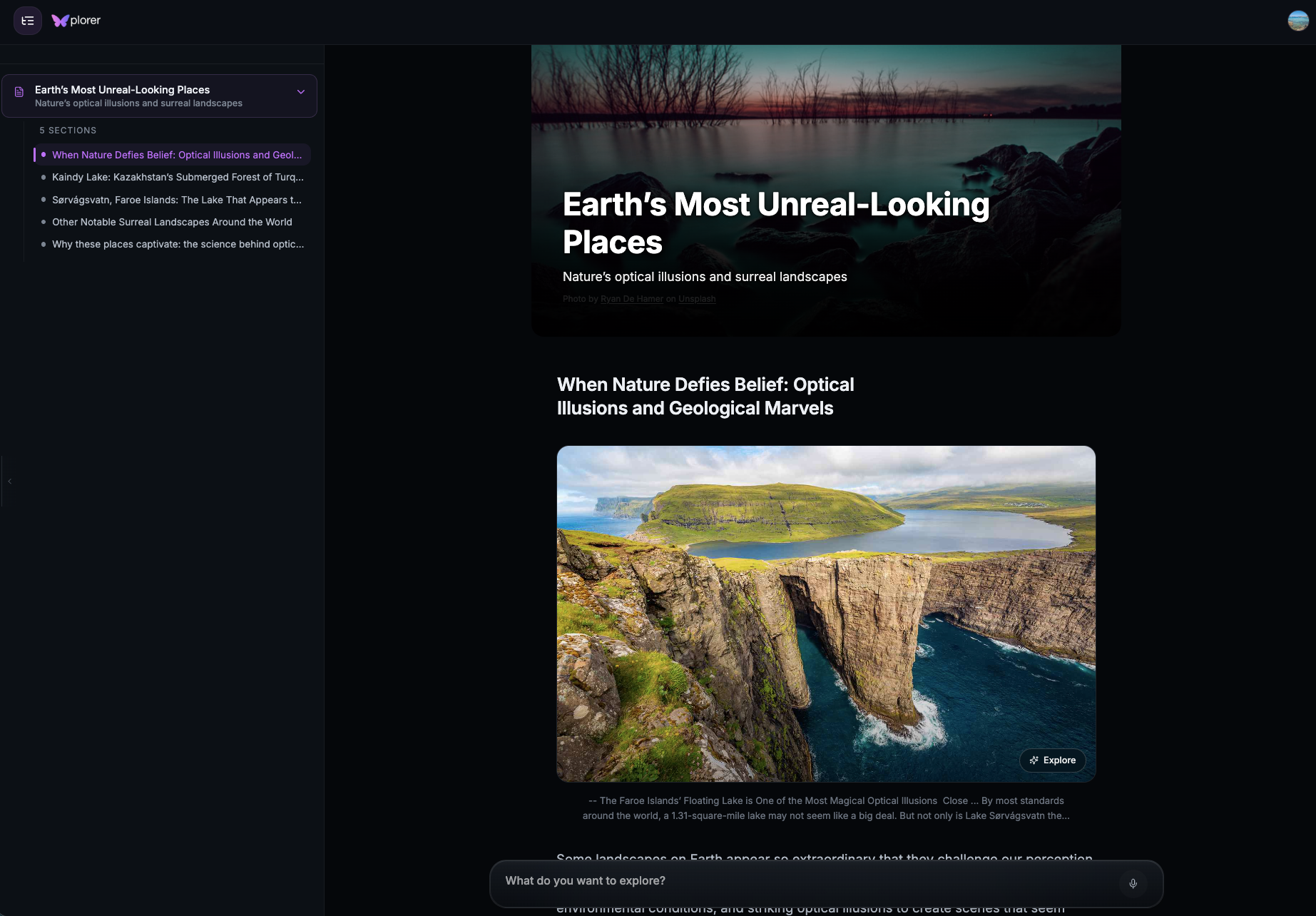Select 'Why these places captivate' section

point(178,244)
